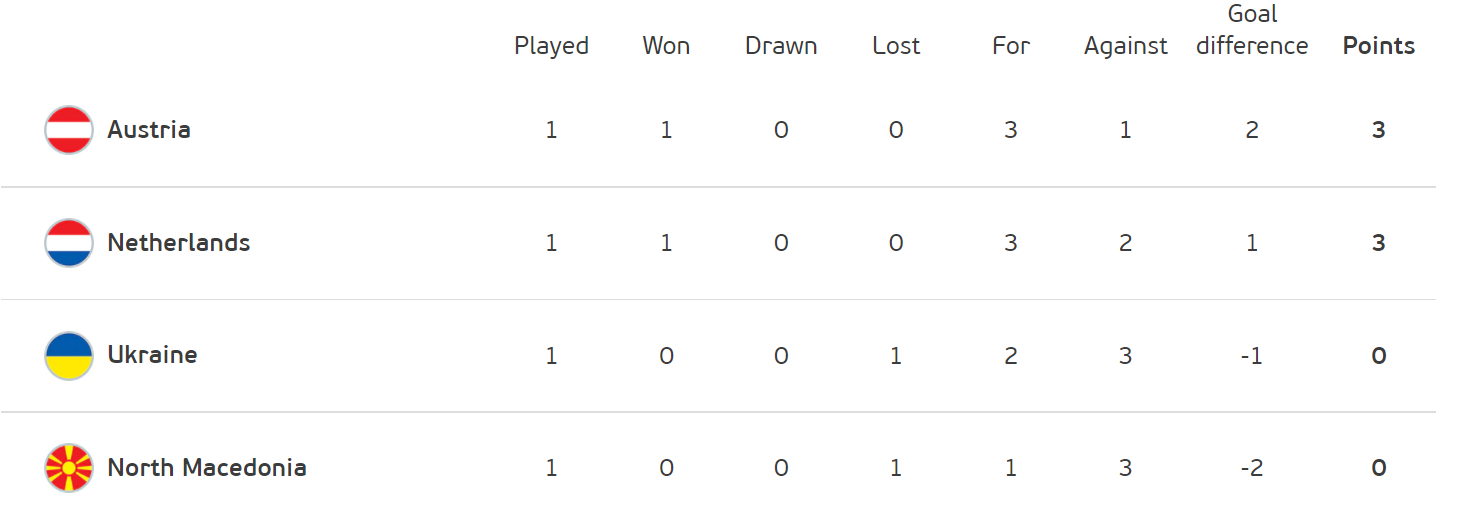Viewport: 1458px width, 517px height.
Task: Select Ukraine's goal difference of -1
Action: click(x=1252, y=355)
